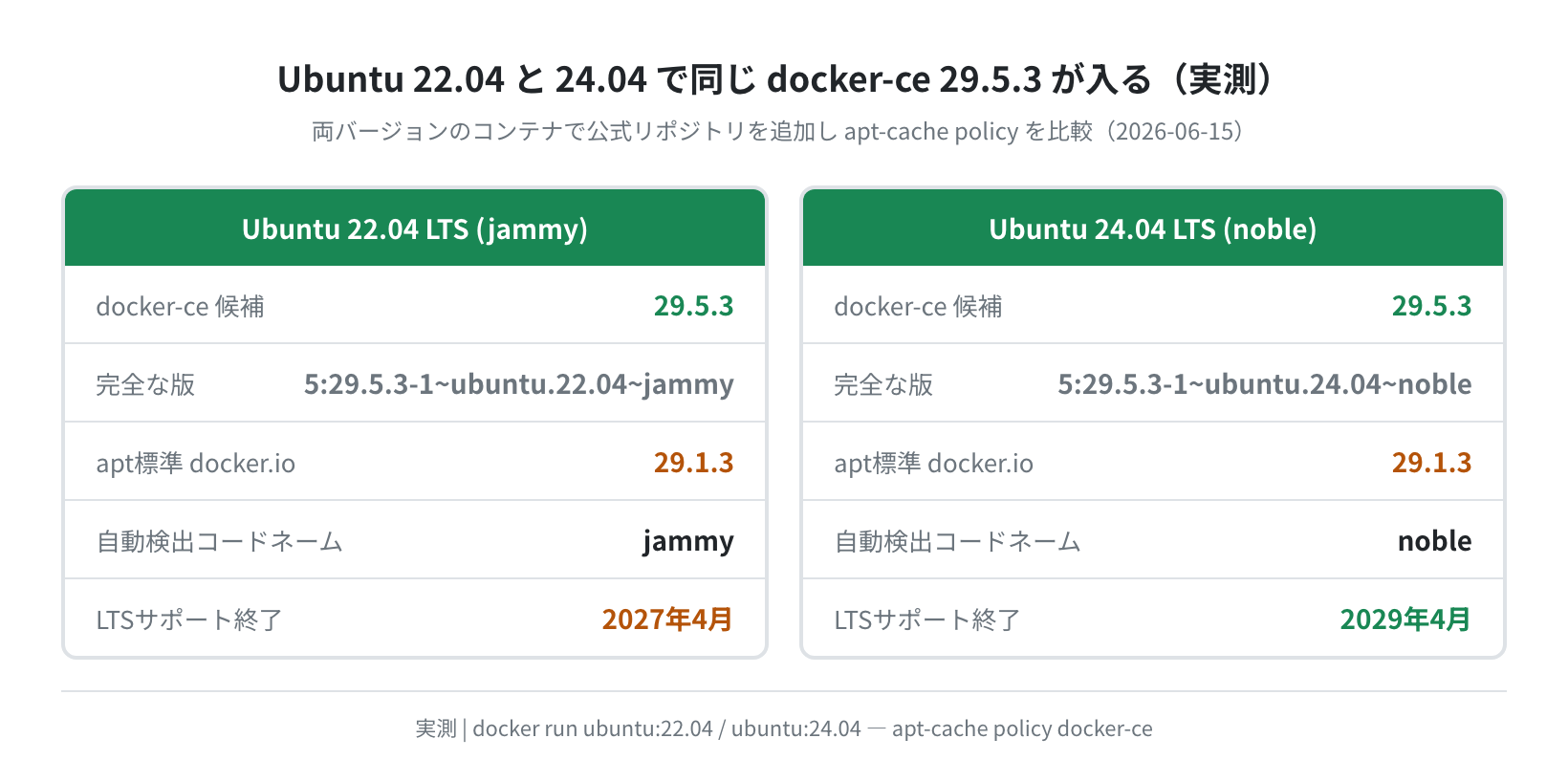1568x782 pixels.
Task: Click the footer text with docker run command
Action: (783, 728)
